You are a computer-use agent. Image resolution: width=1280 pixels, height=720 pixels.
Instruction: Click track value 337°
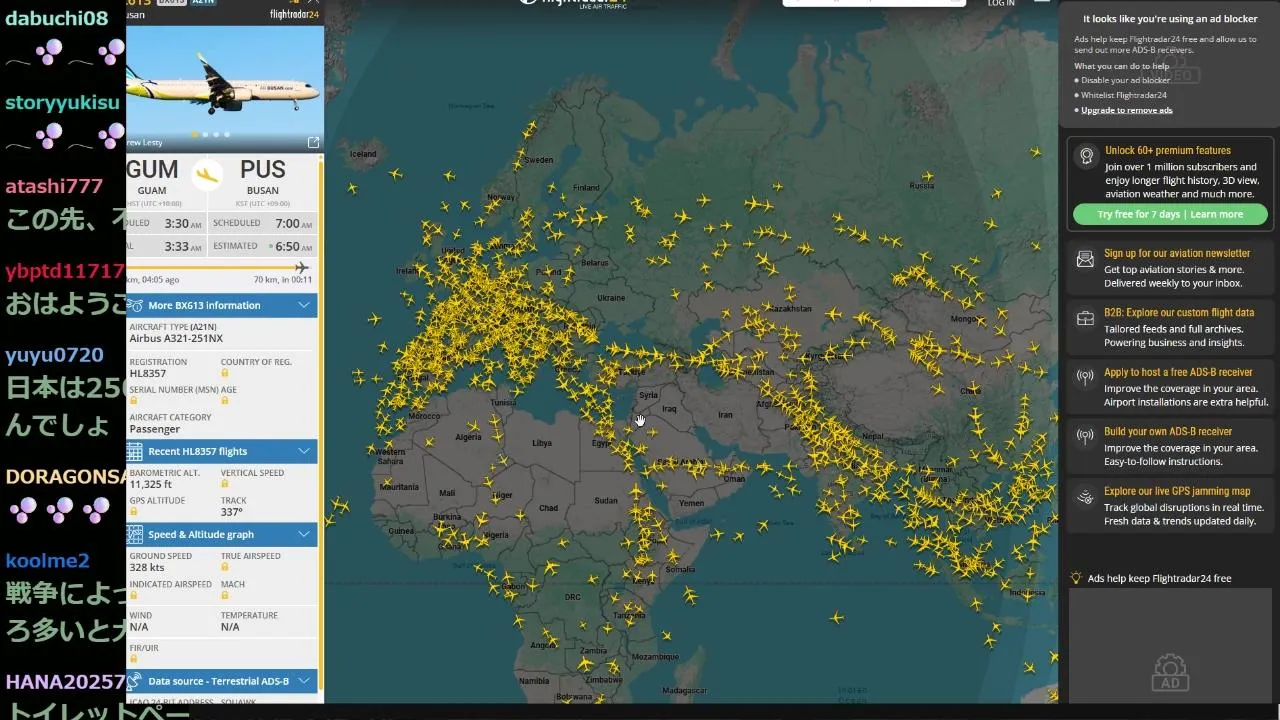[x=232, y=512]
